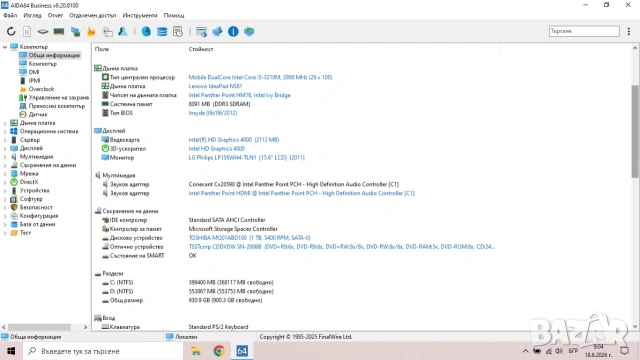Viewport: 640px width, 360px height.
Task: Click the taskbar search box
Action: click(103, 351)
